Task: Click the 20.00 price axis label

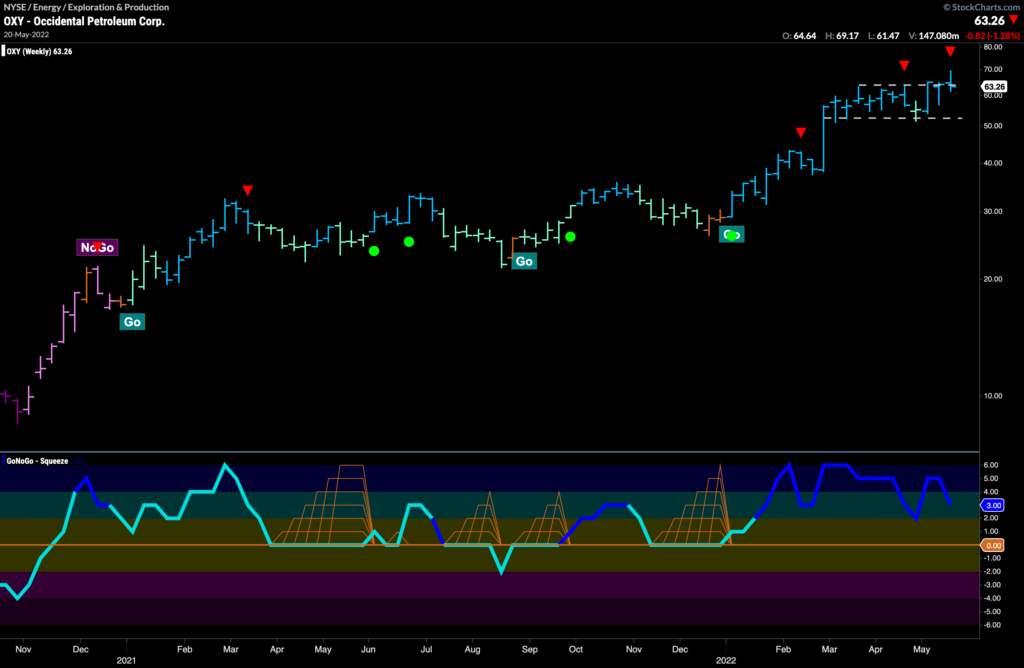Action: click(993, 279)
